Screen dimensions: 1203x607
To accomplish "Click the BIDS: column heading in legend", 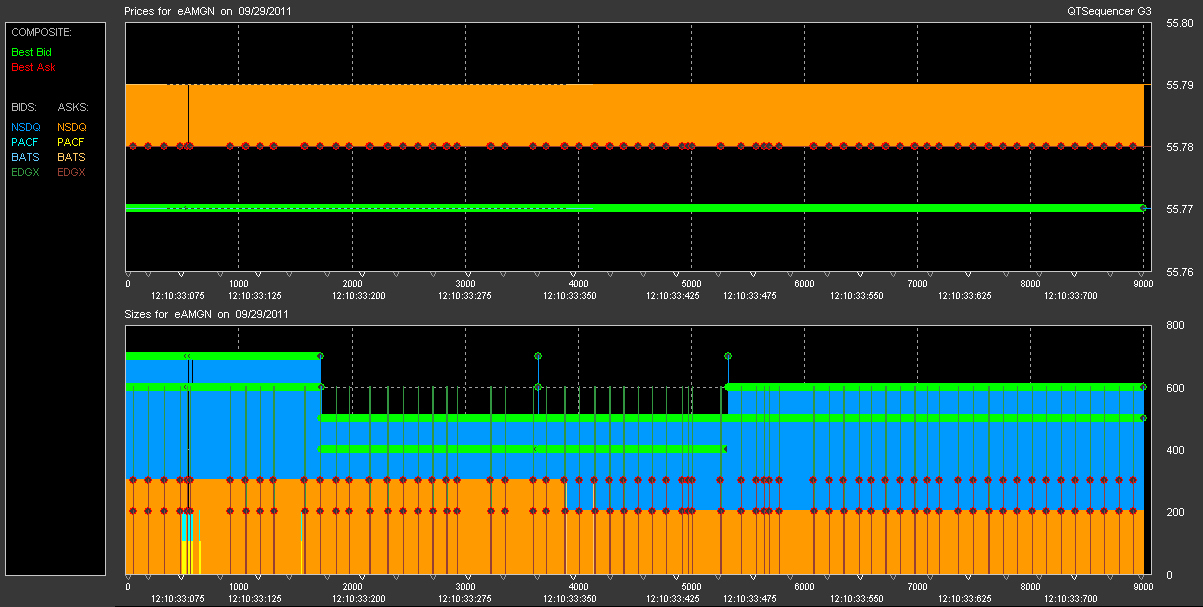I will tap(24, 106).
